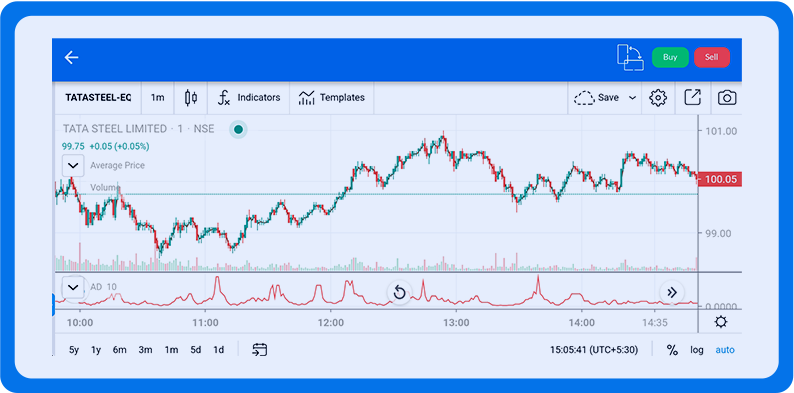Screen dimensions: 794x393
Task: Open the candlestick chart style icon
Action: [191, 98]
